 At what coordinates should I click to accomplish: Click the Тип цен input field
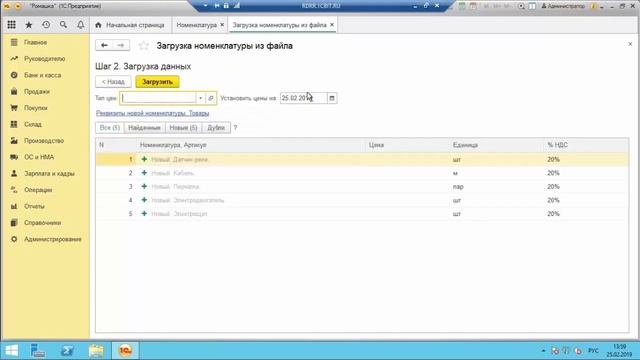coord(158,98)
